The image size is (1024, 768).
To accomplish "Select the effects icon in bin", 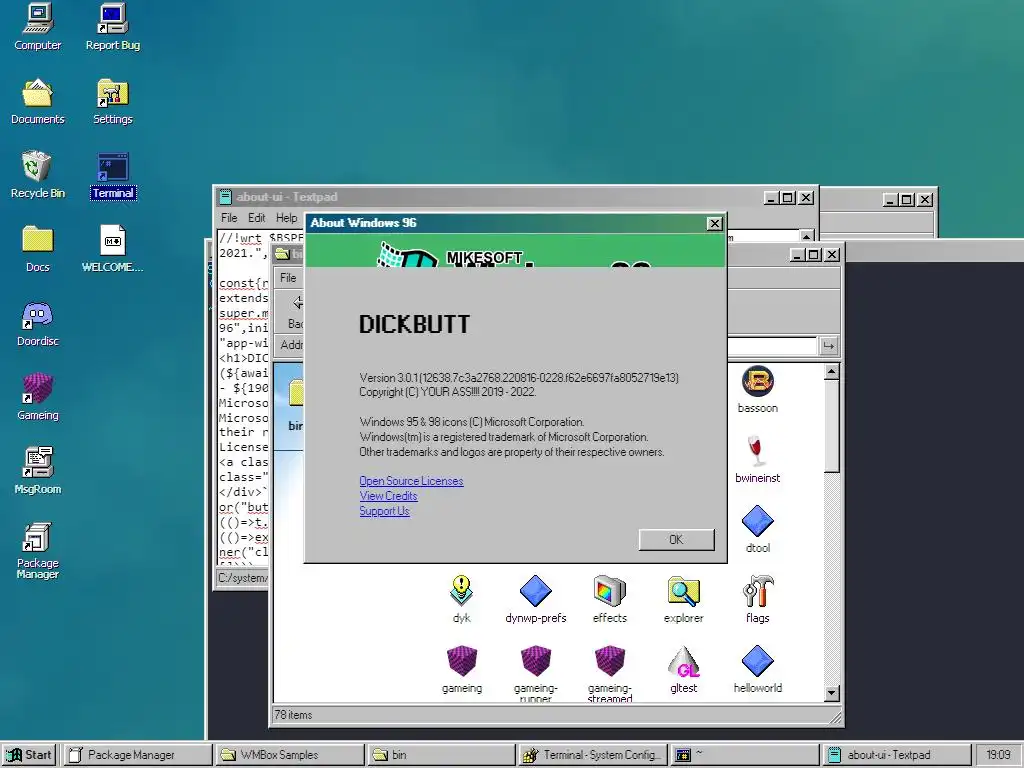I will [x=609, y=600].
